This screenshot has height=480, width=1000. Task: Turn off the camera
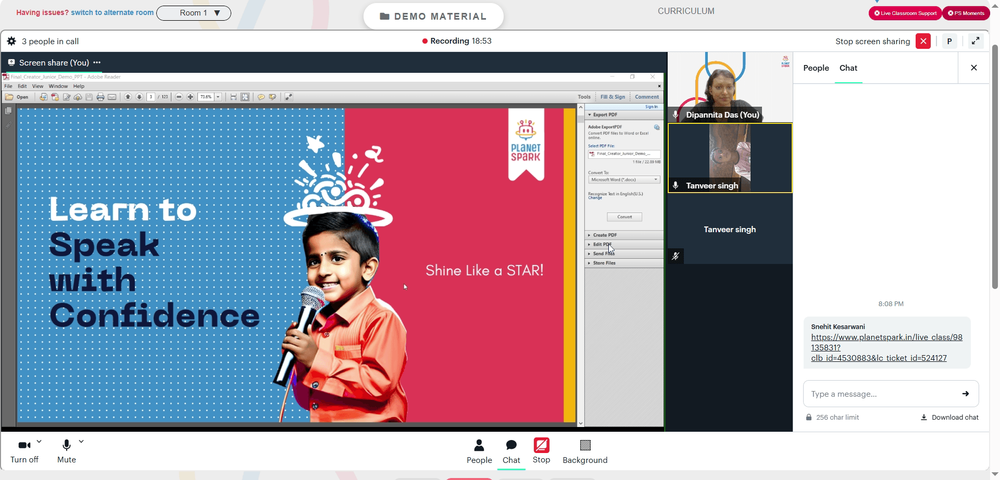click(x=24, y=445)
